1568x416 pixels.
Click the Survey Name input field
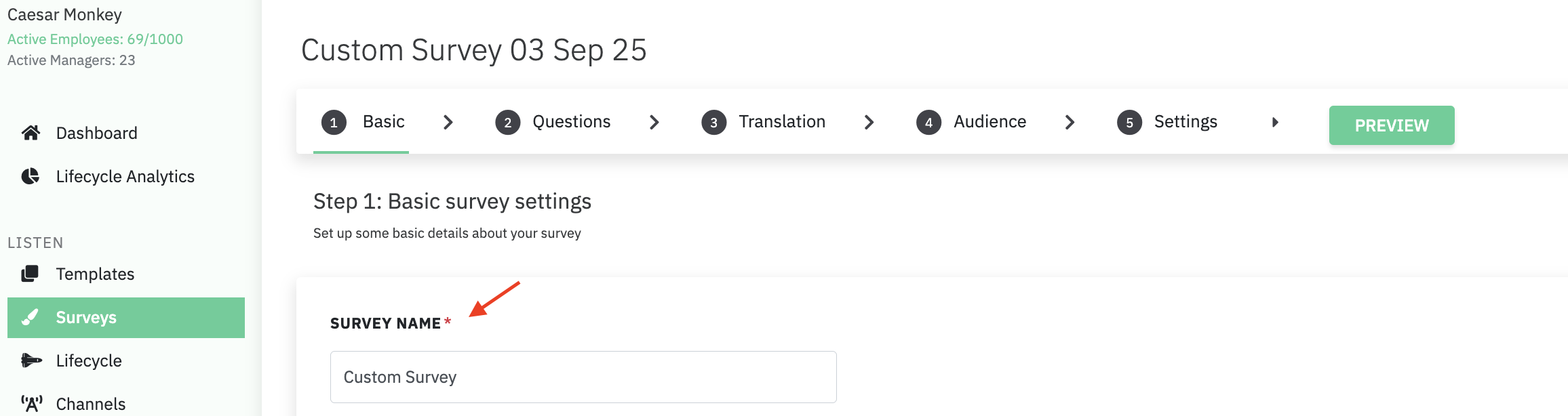click(583, 377)
